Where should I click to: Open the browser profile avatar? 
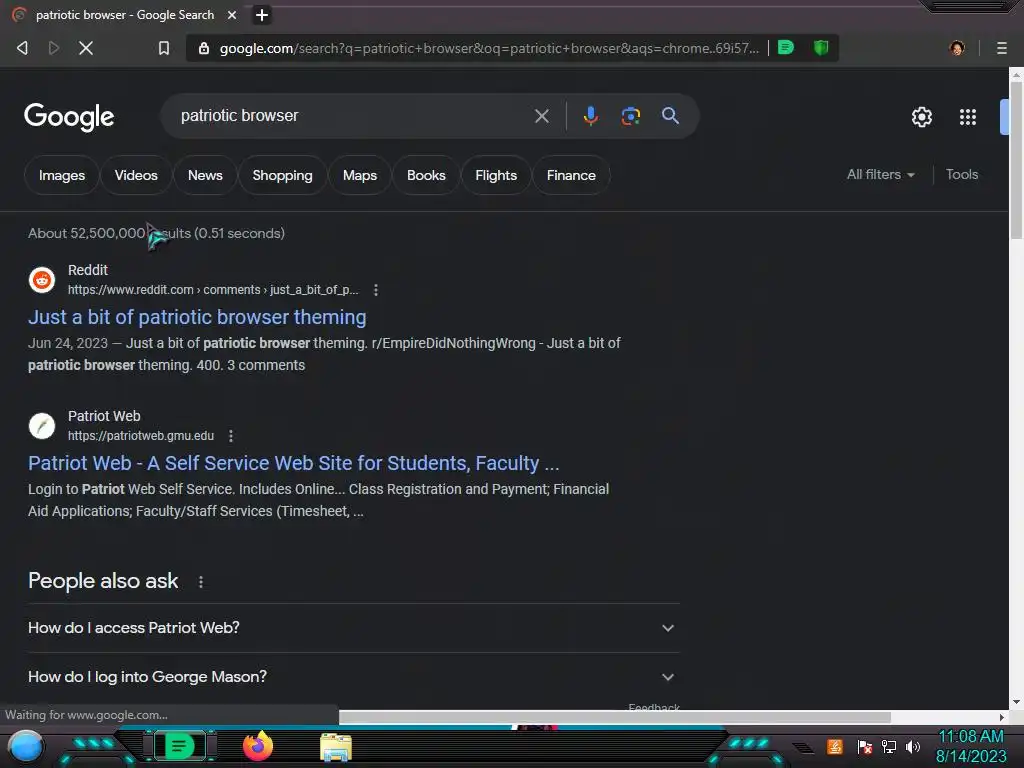[x=957, y=48]
